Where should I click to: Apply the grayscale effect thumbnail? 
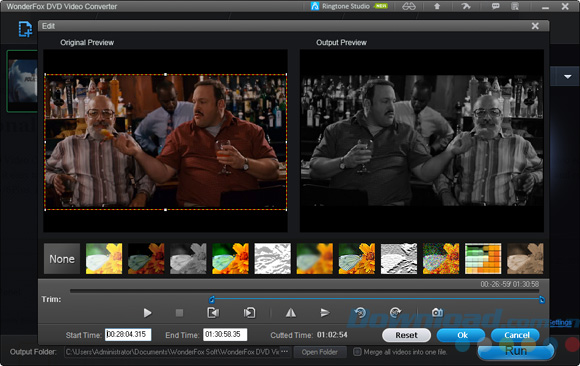tap(188, 259)
